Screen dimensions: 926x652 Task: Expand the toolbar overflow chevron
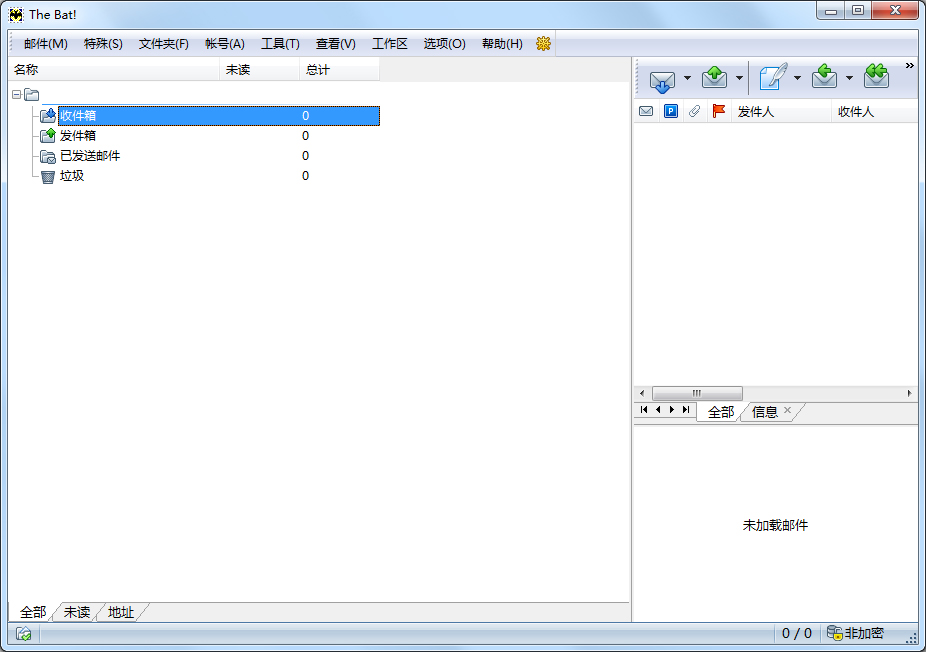pos(909,66)
